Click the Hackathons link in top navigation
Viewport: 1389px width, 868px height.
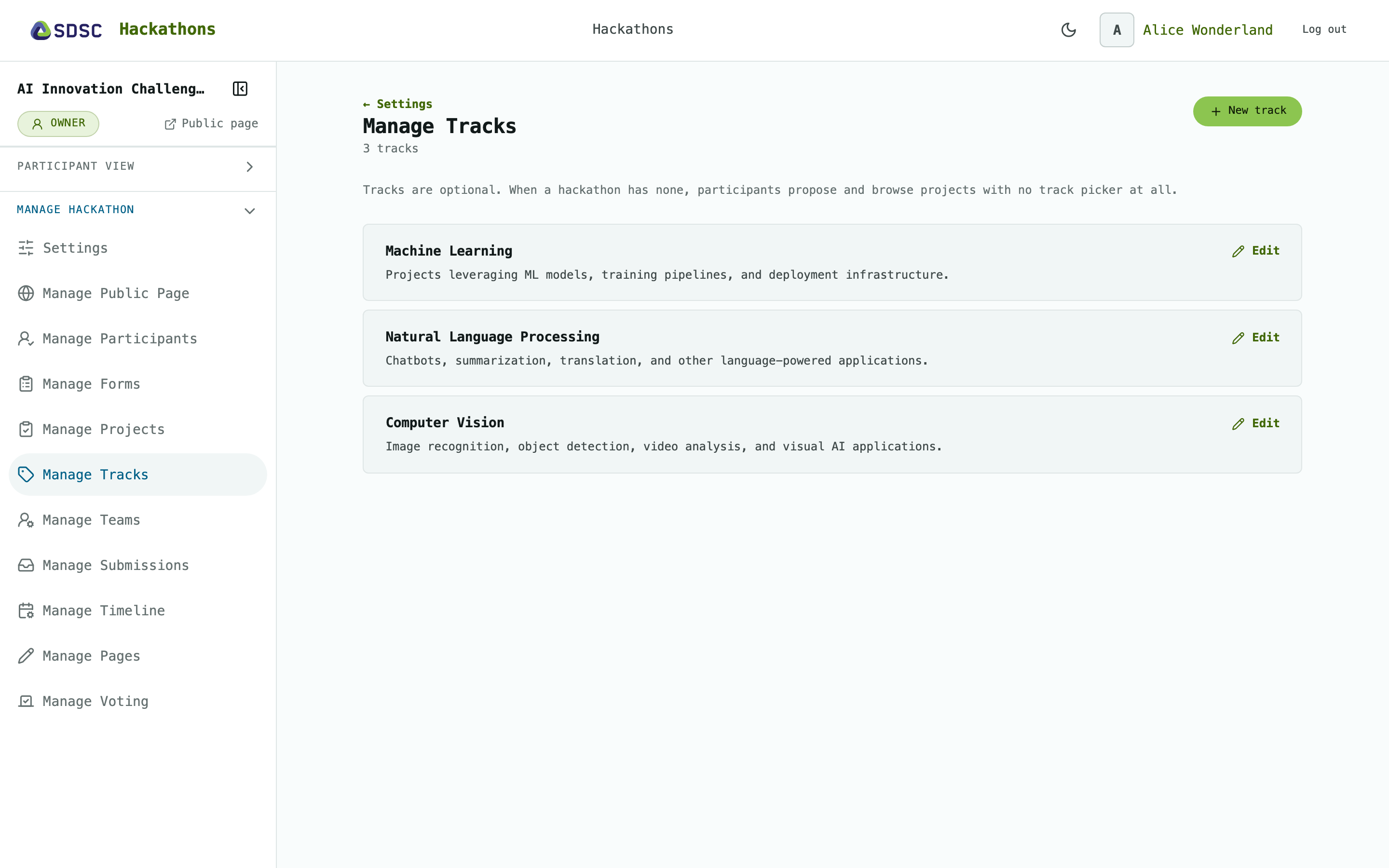632,29
